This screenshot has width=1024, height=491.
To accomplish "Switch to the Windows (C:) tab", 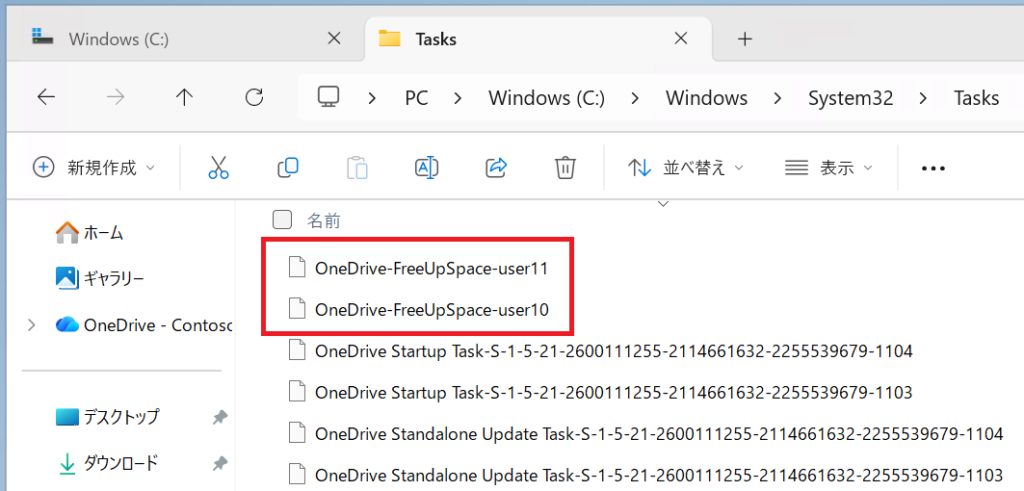I will [118, 39].
